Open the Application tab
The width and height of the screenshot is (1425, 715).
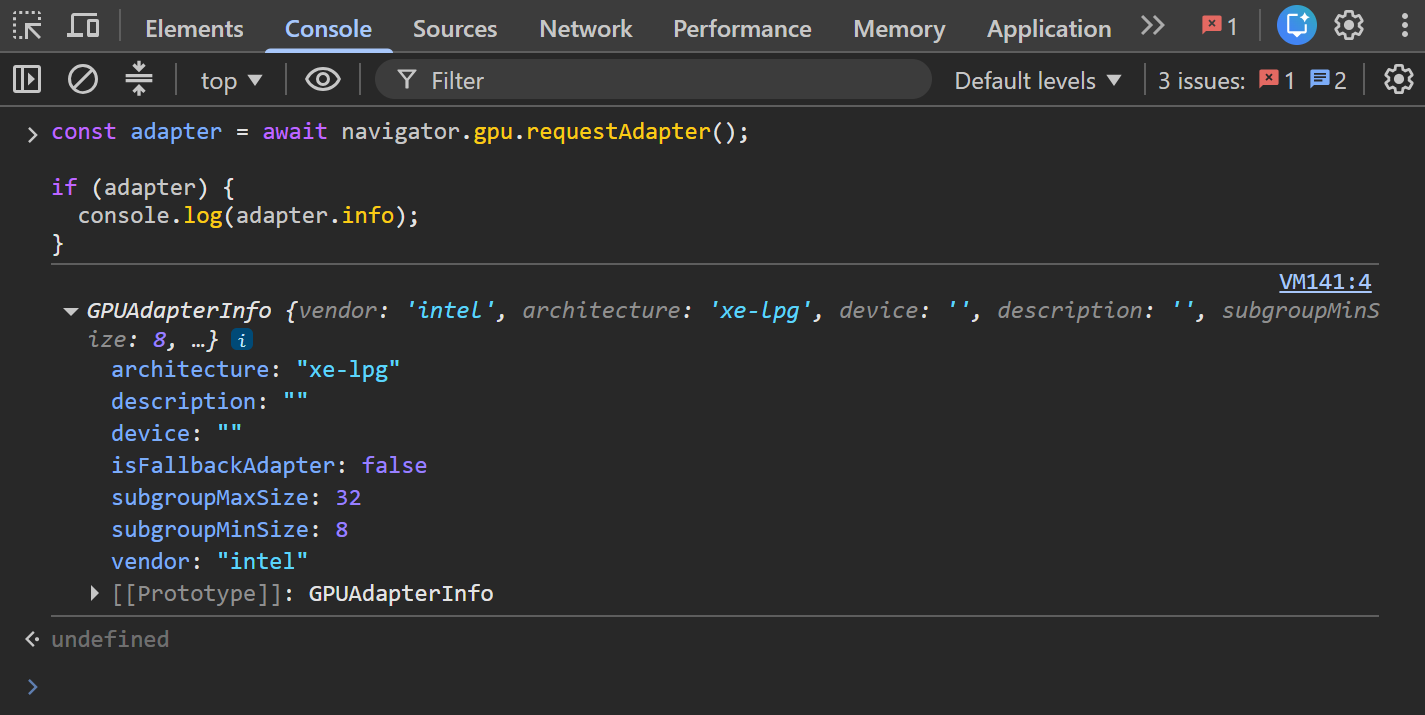[1049, 29]
